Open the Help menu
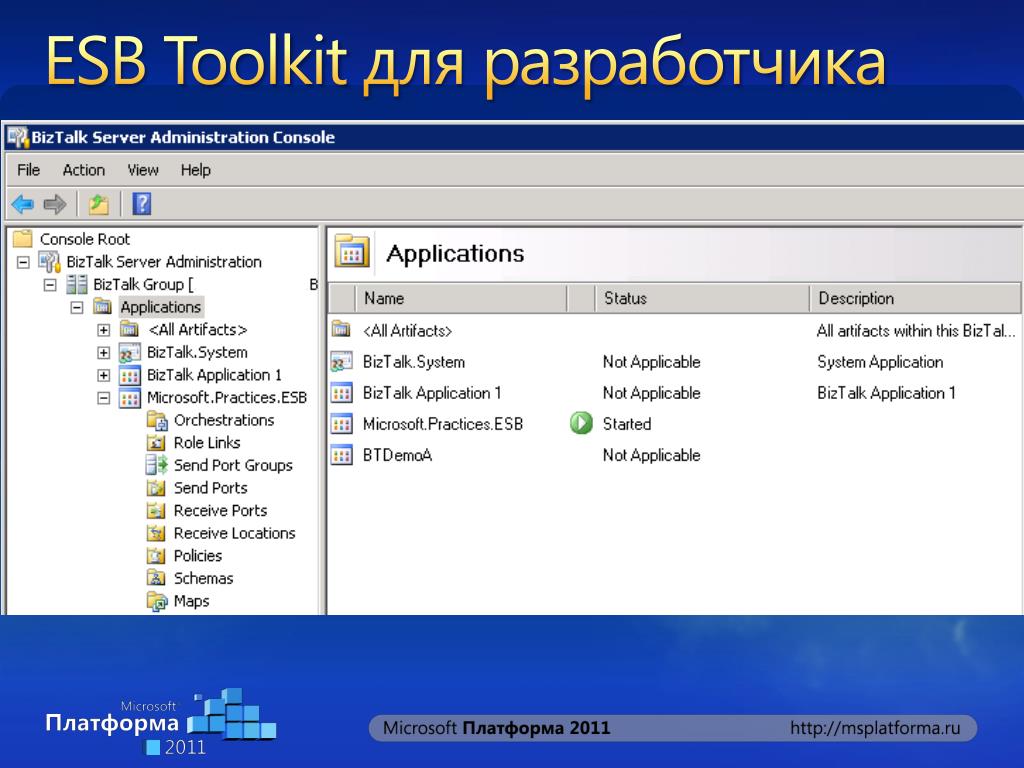Viewport: 1024px width, 768px height. 196,170
